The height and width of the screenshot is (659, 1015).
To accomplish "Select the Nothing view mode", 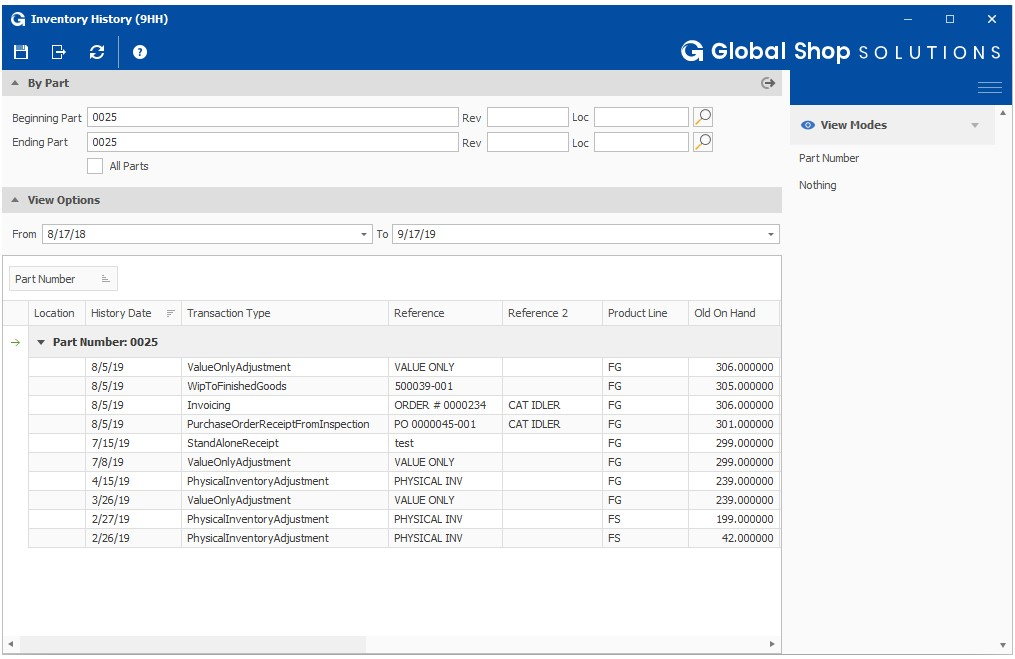I will pyautogui.click(x=818, y=185).
